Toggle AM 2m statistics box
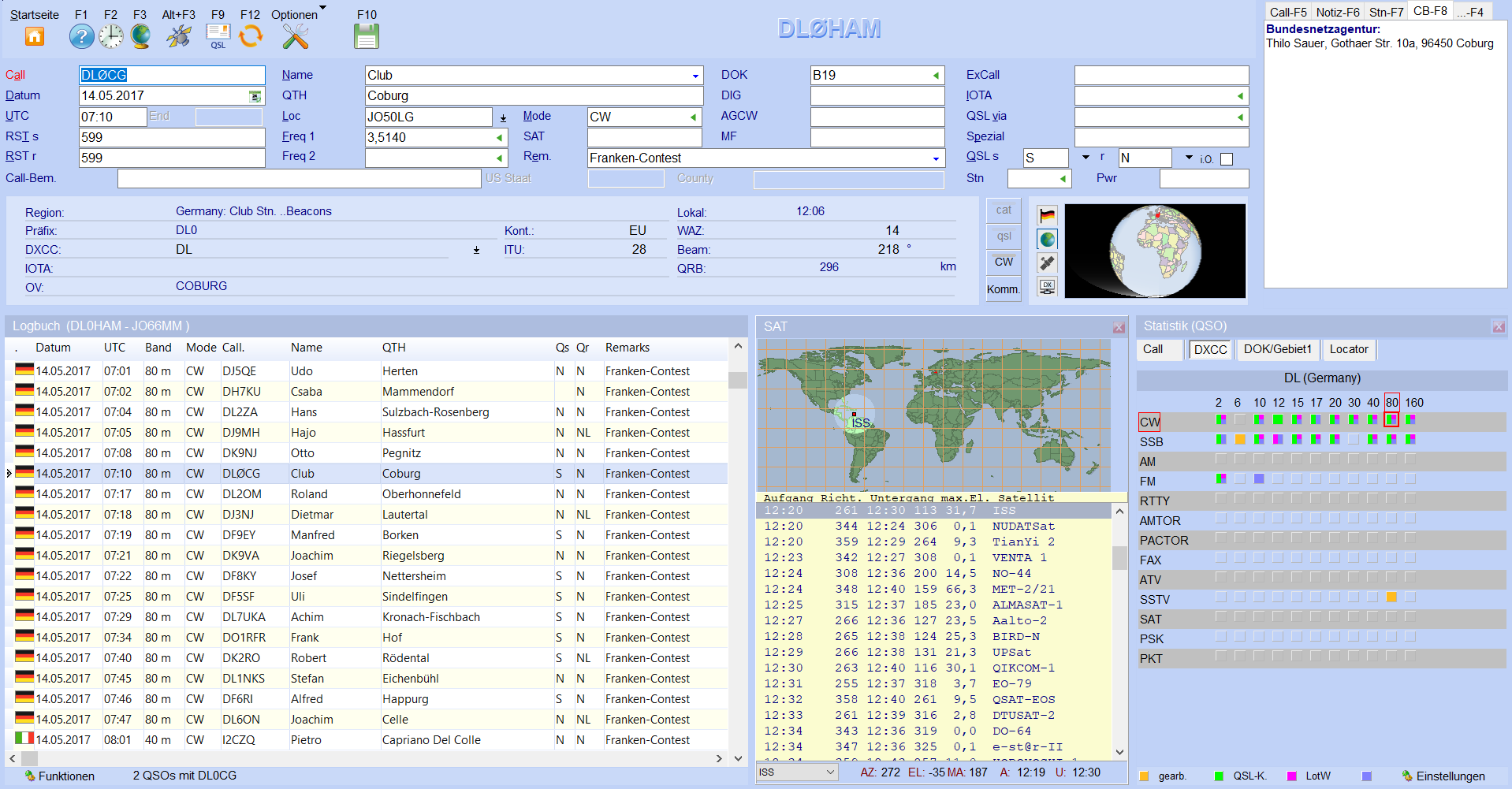The height and width of the screenshot is (789, 1512). point(1221,459)
